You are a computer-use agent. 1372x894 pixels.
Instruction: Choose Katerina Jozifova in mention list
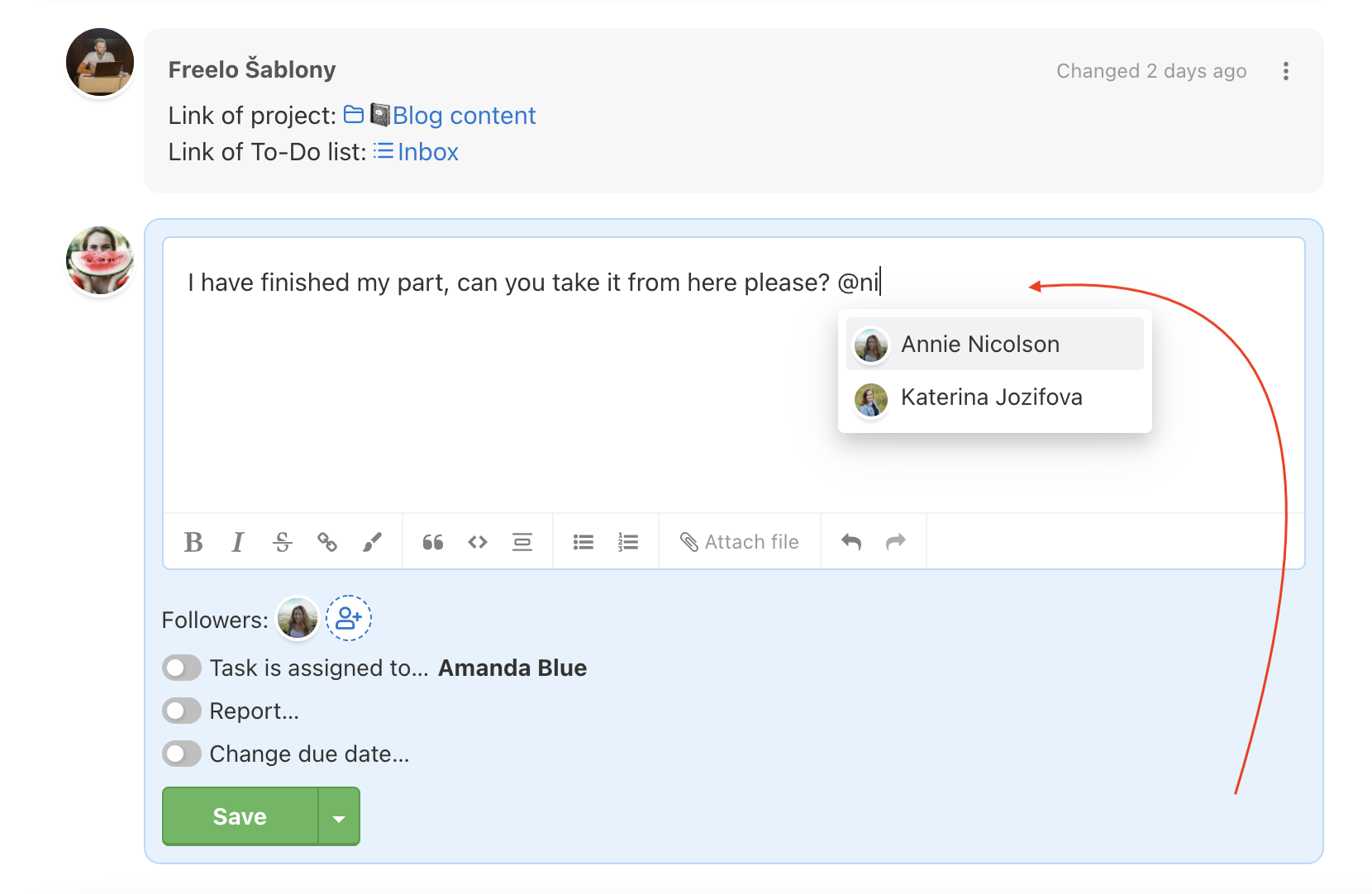click(995, 397)
